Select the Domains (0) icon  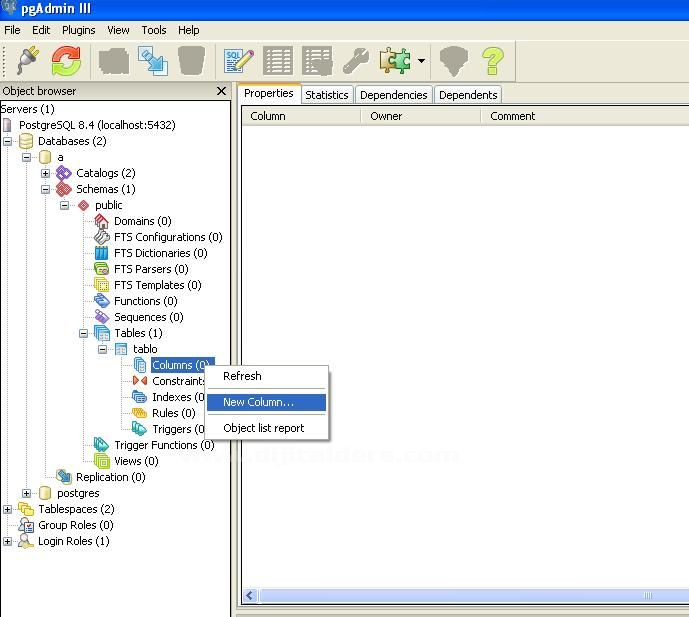[102, 221]
